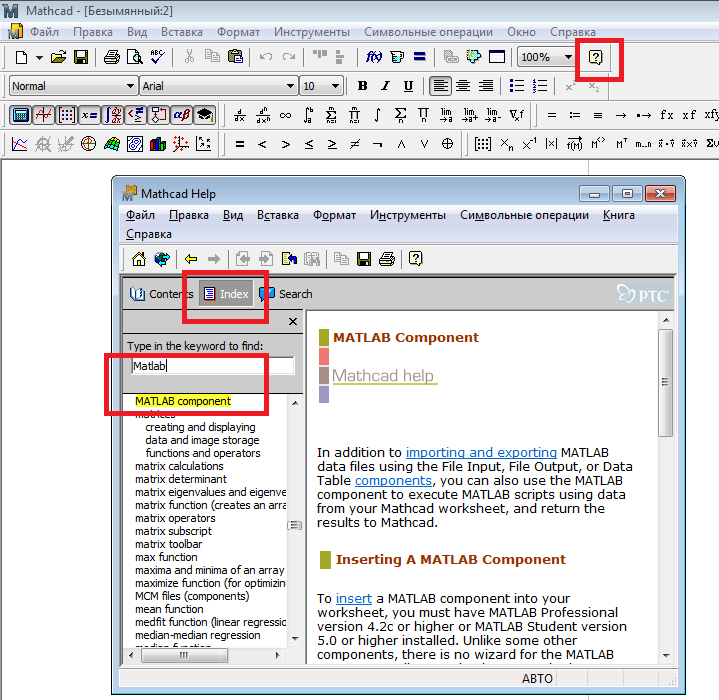Open the Symbolic keyword palette (graduation cap)

coord(205,115)
